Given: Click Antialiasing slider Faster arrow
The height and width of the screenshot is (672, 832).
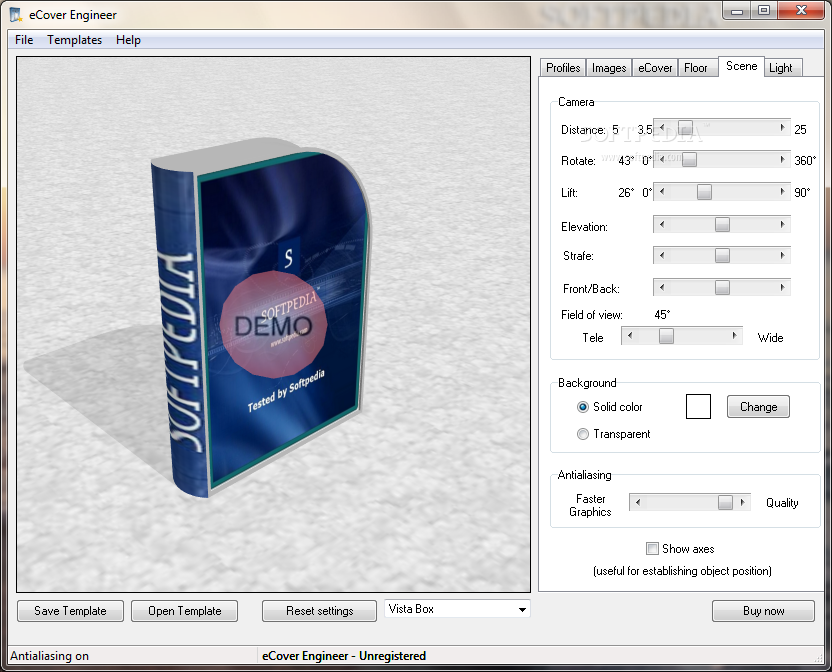Looking at the screenshot, I should 637,502.
